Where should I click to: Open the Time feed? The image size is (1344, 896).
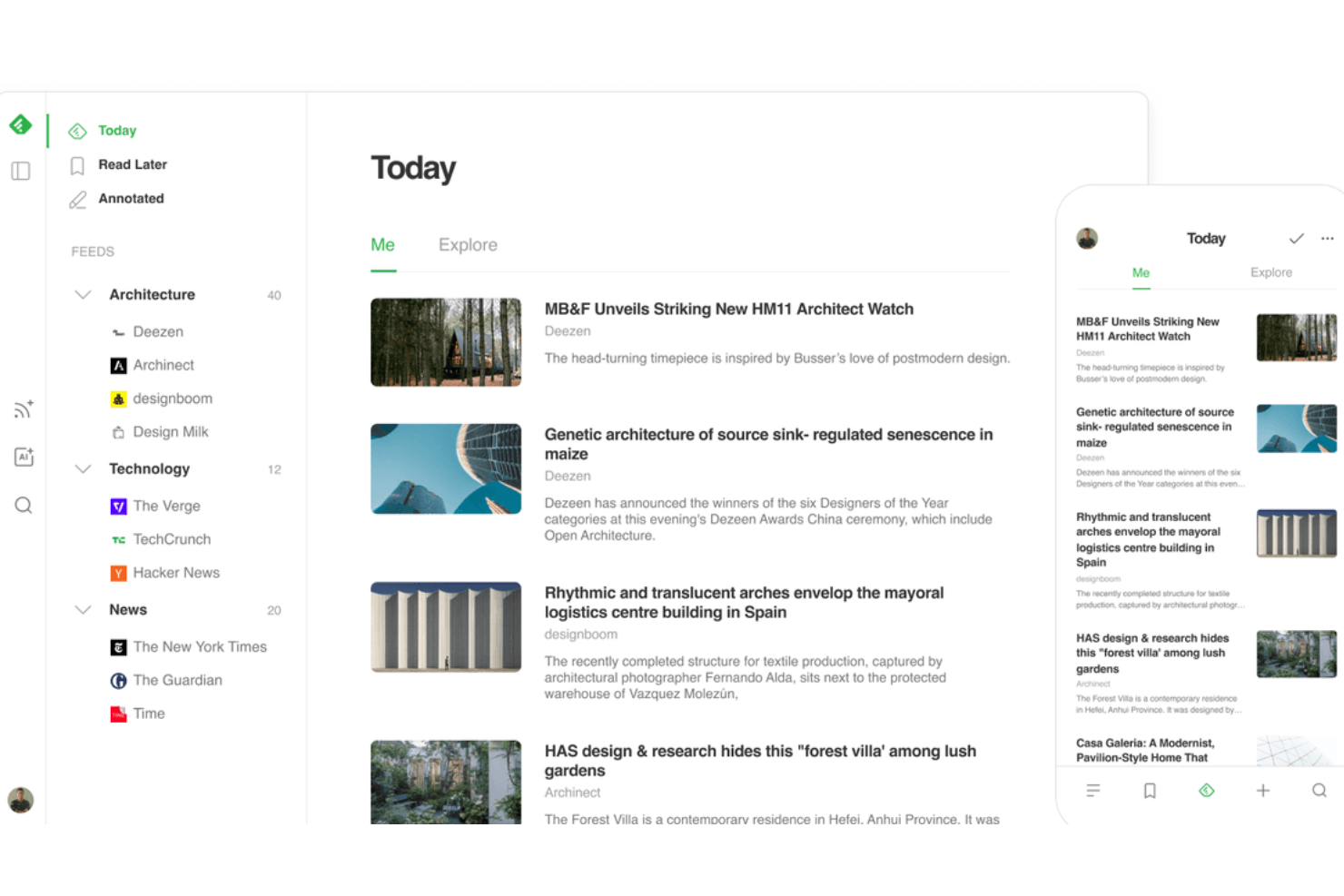[149, 714]
